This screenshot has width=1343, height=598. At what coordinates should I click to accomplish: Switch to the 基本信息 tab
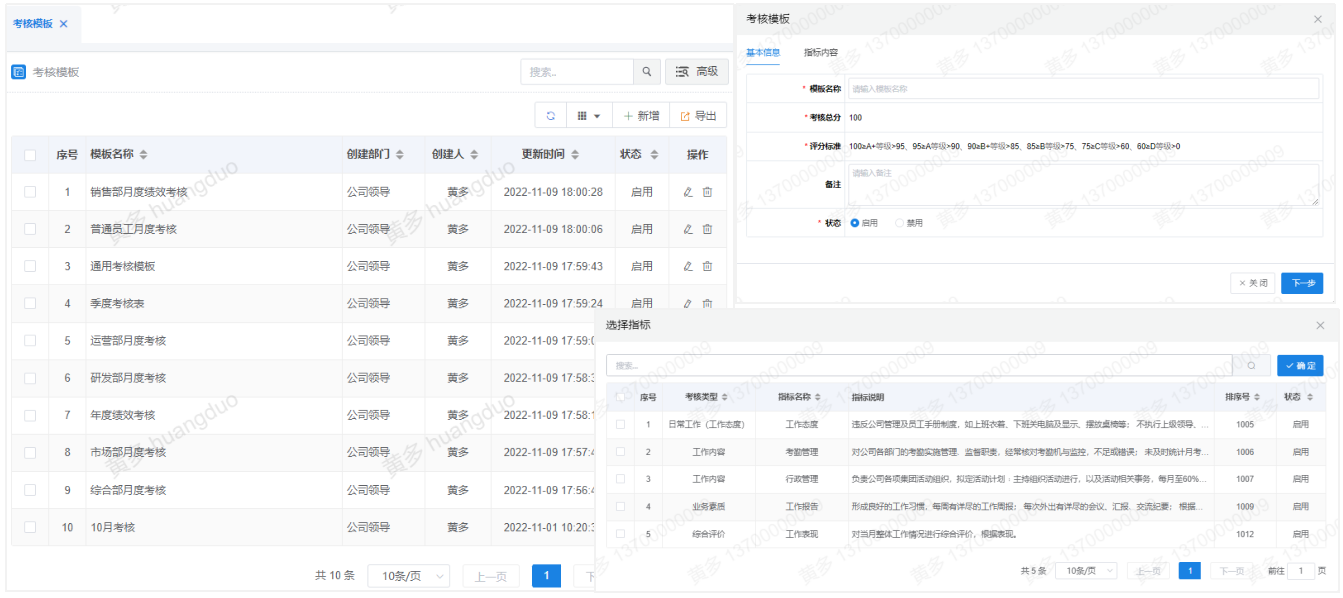[x=763, y=52]
